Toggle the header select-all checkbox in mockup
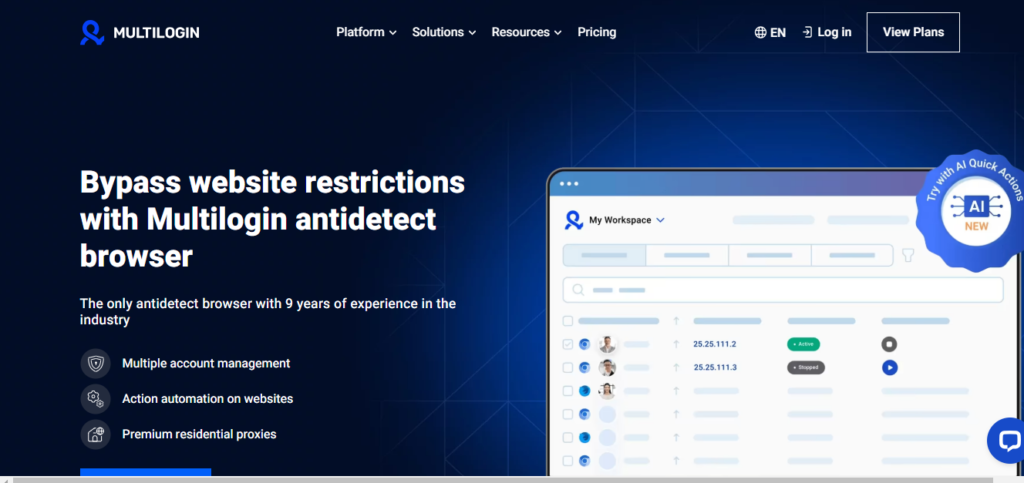 click(568, 321)
